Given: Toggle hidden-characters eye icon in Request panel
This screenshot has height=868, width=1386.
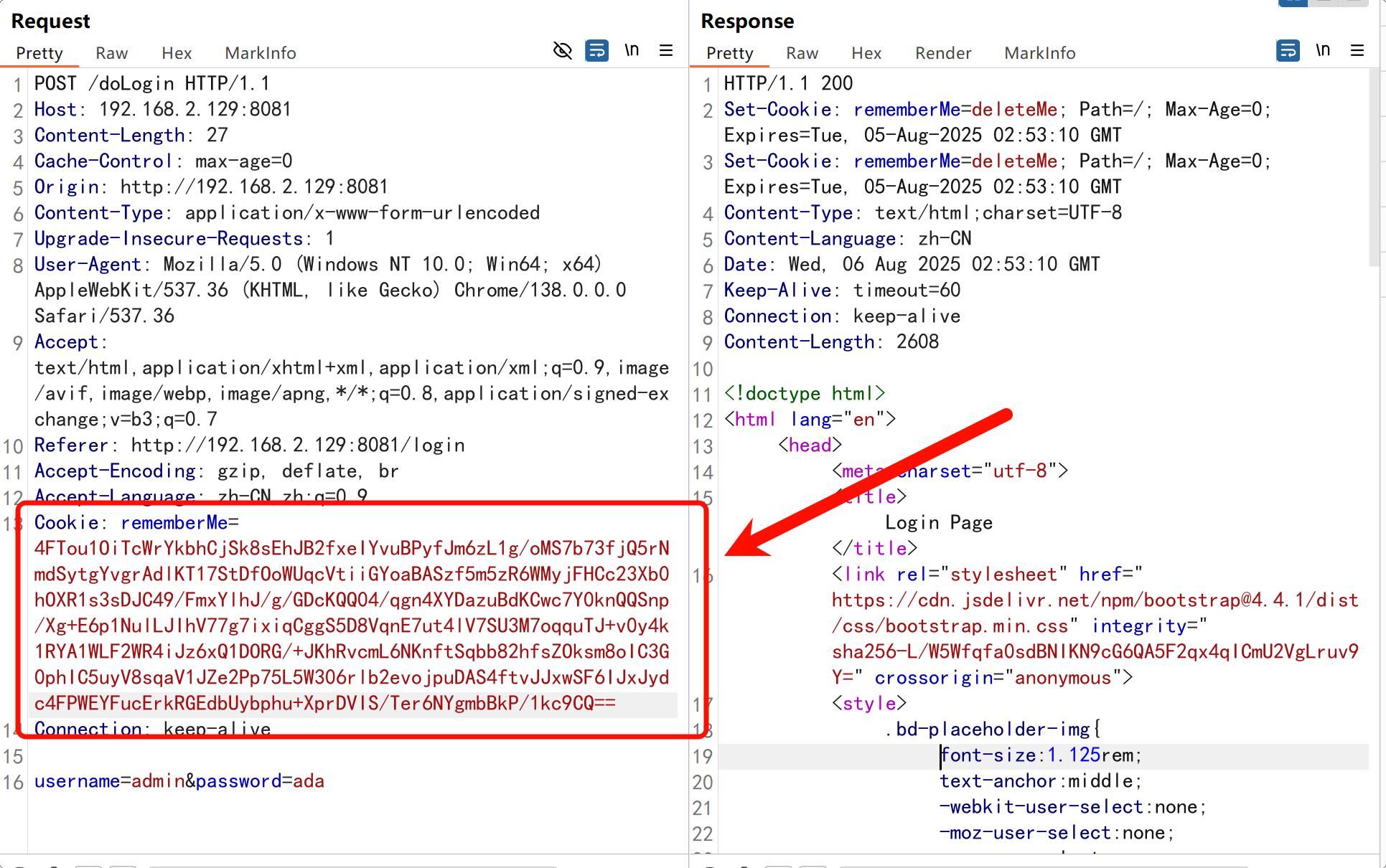Looking at the screenshot, I should click(x=563, y=50).
